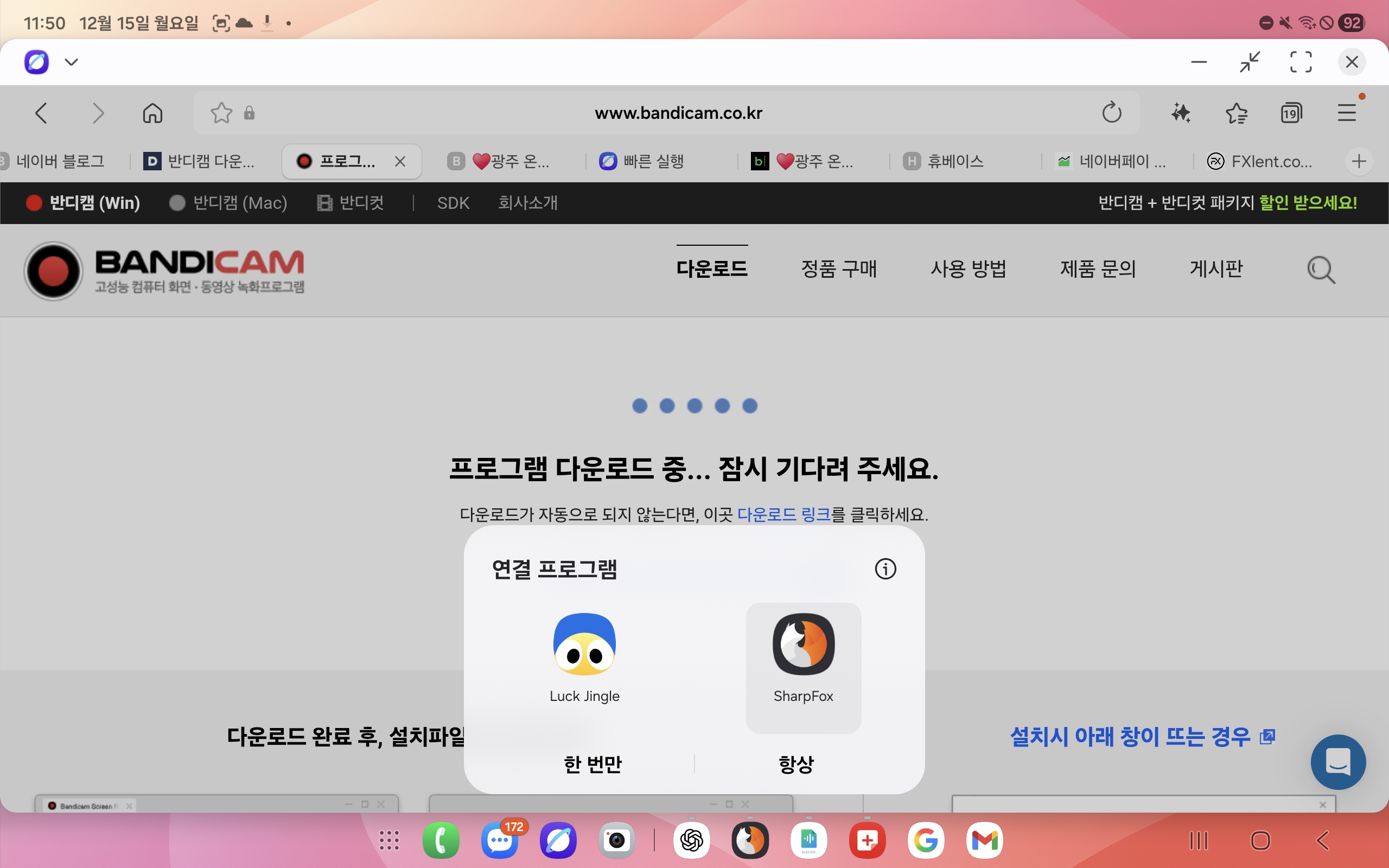Expand the browser app dropdown chevron
This screenshot has height=868, width=1389.
click(x=71, y=62)
